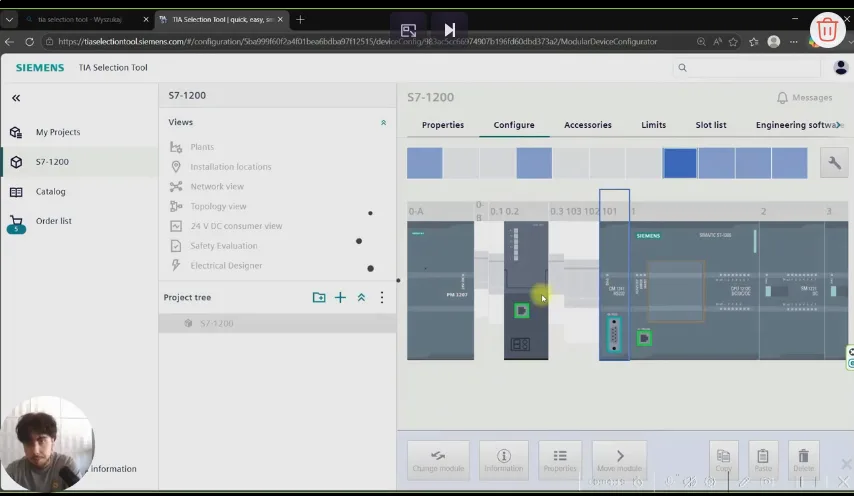This screenshot has width=854, height=496.
Task: Show more tabs with arrow
Action: click(839, 125)
